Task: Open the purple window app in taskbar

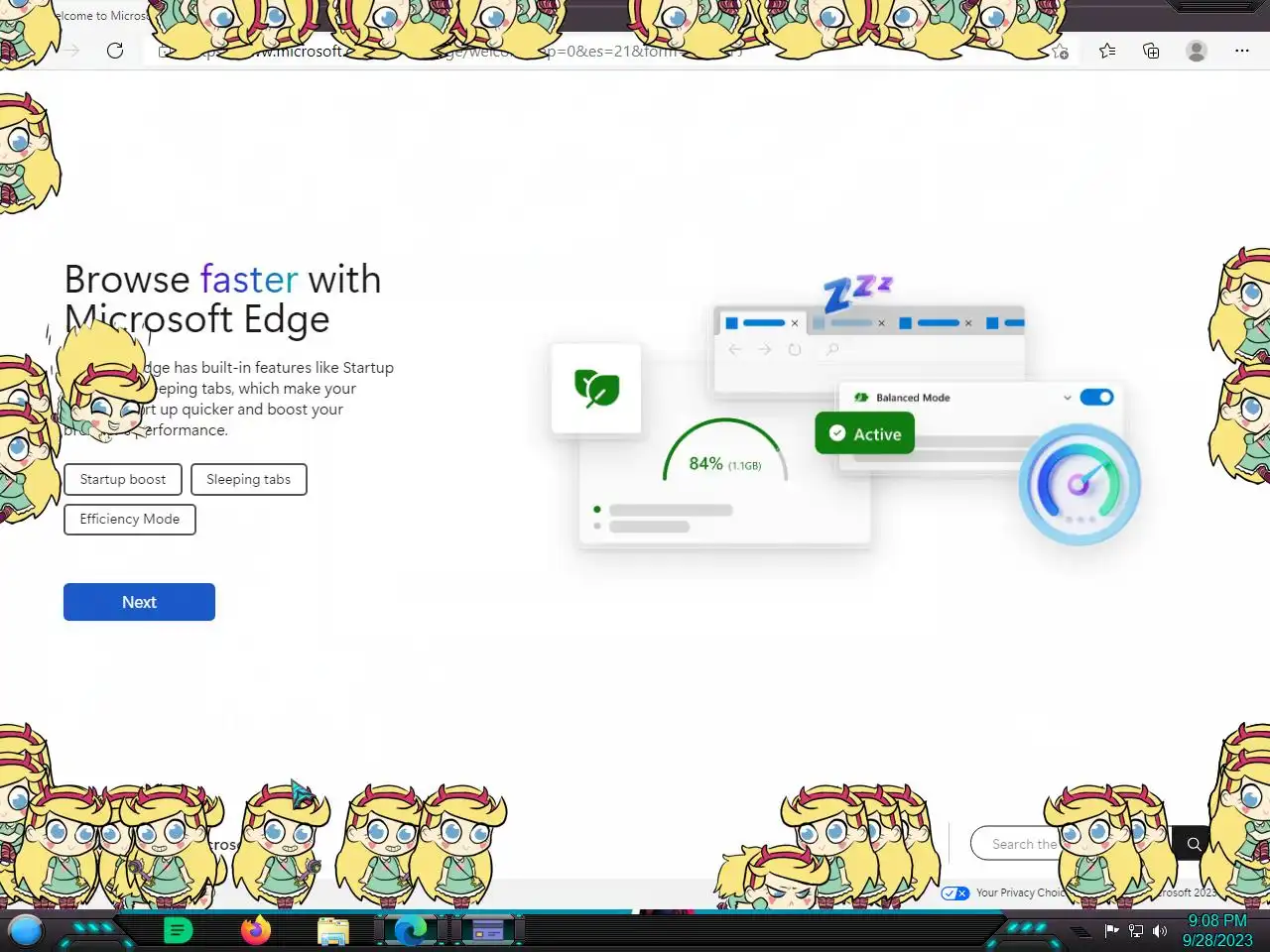Action: coord(488,930)
